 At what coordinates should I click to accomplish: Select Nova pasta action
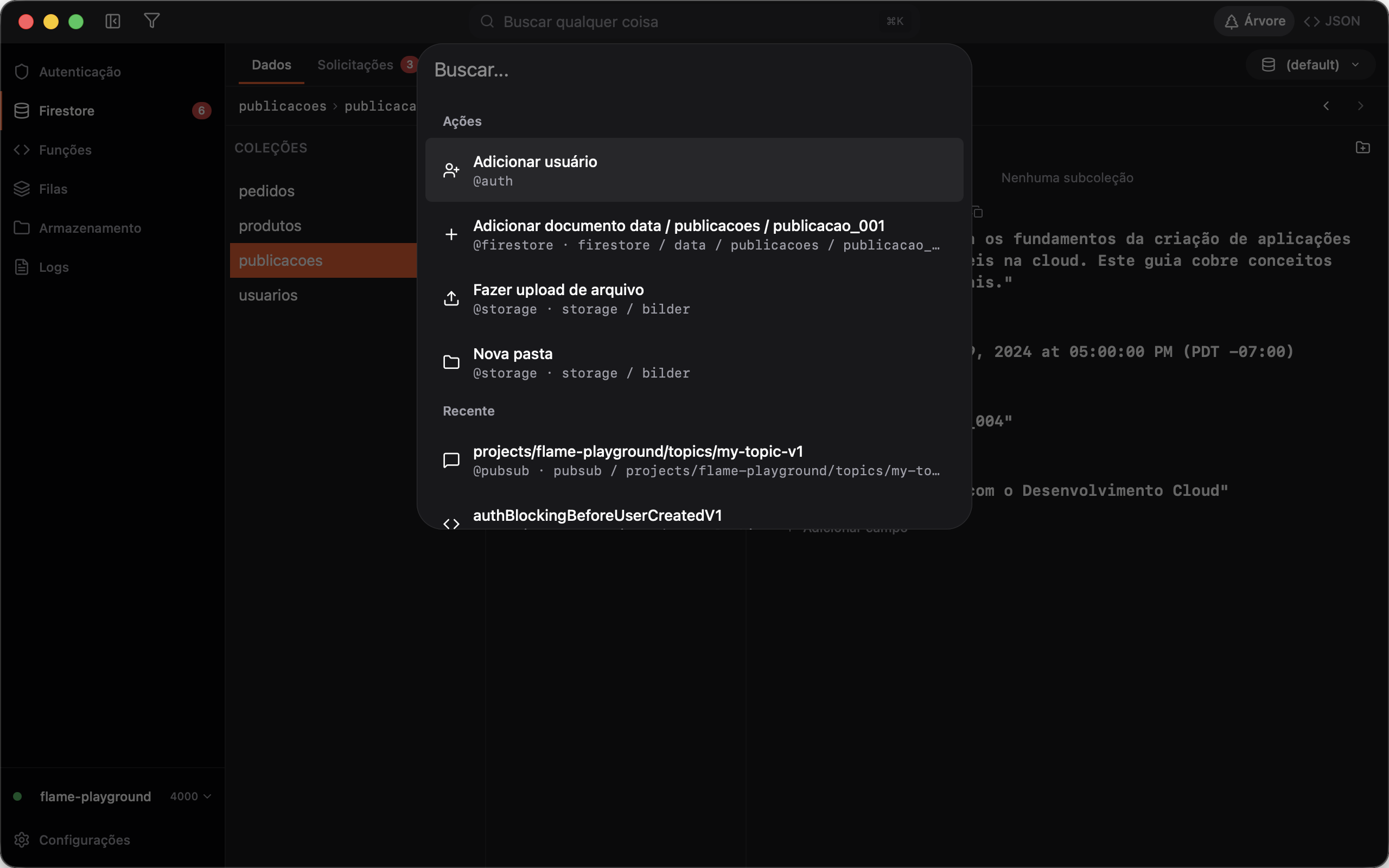694,362
